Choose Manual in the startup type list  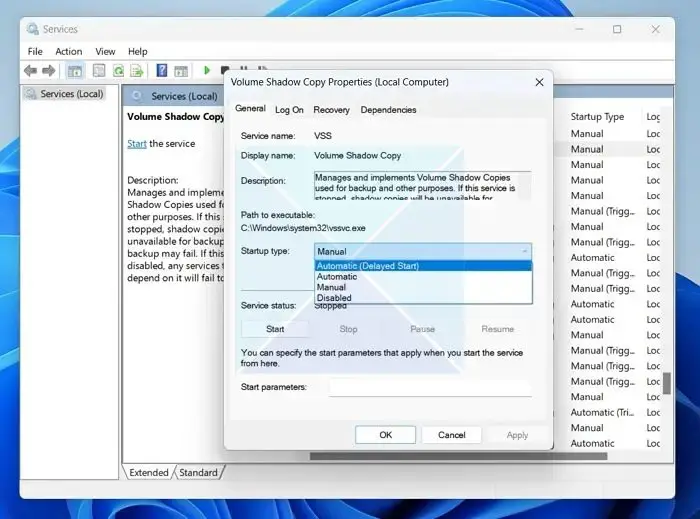point(423,287)
